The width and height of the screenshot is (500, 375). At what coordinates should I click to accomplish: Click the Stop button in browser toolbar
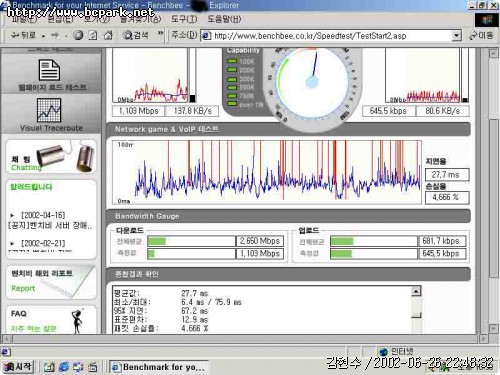tap(78, 35)
